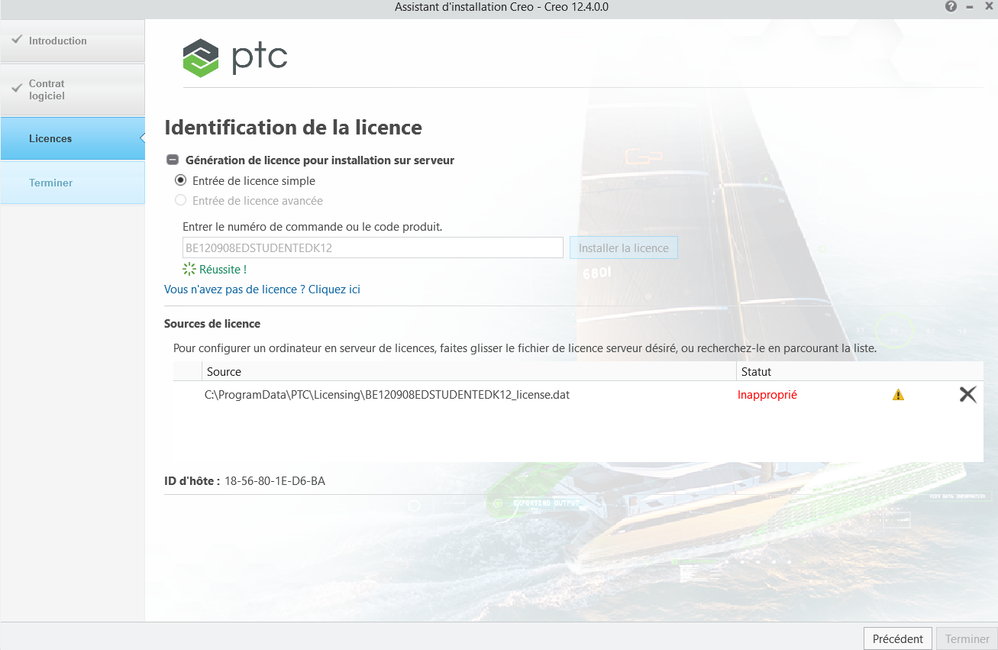Viewport: 998px width, 650px height.
Task: Collapse the Génération de licence section
Action: pos(172,160)
